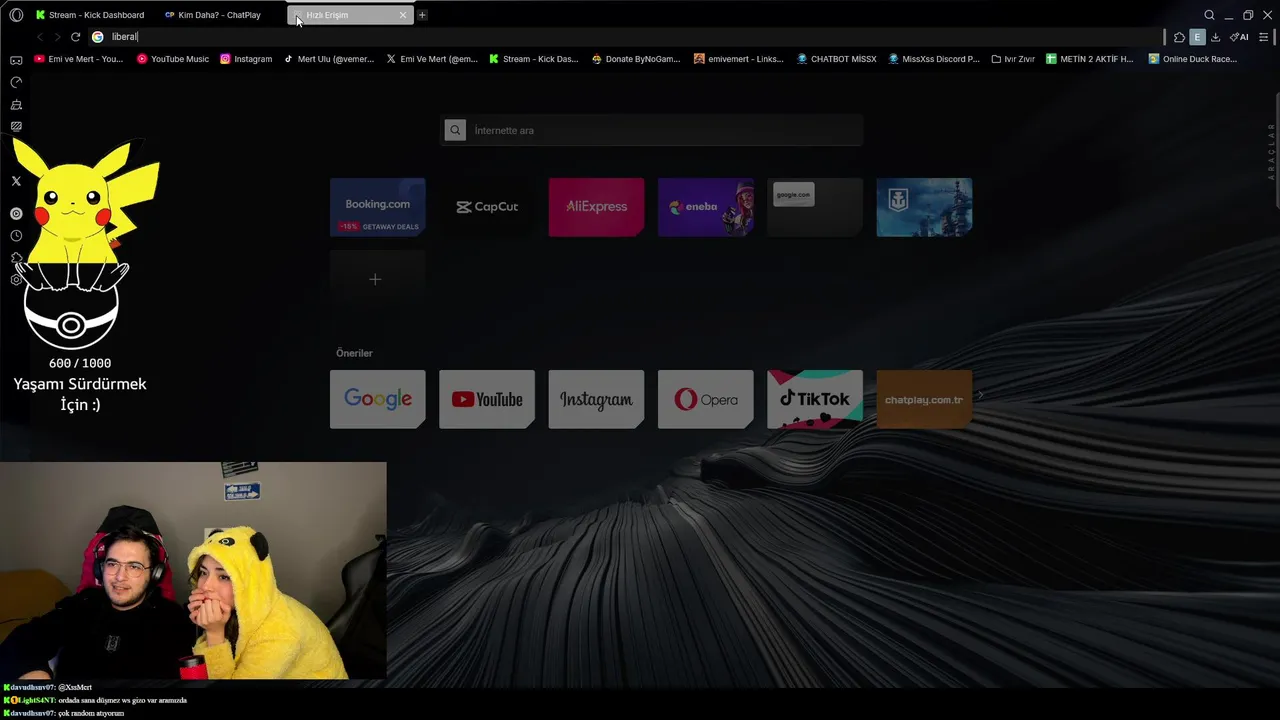Open the Easy Setup sliders icon
This screenshot has width=1280, height=720.
[x=1264, y=37]
